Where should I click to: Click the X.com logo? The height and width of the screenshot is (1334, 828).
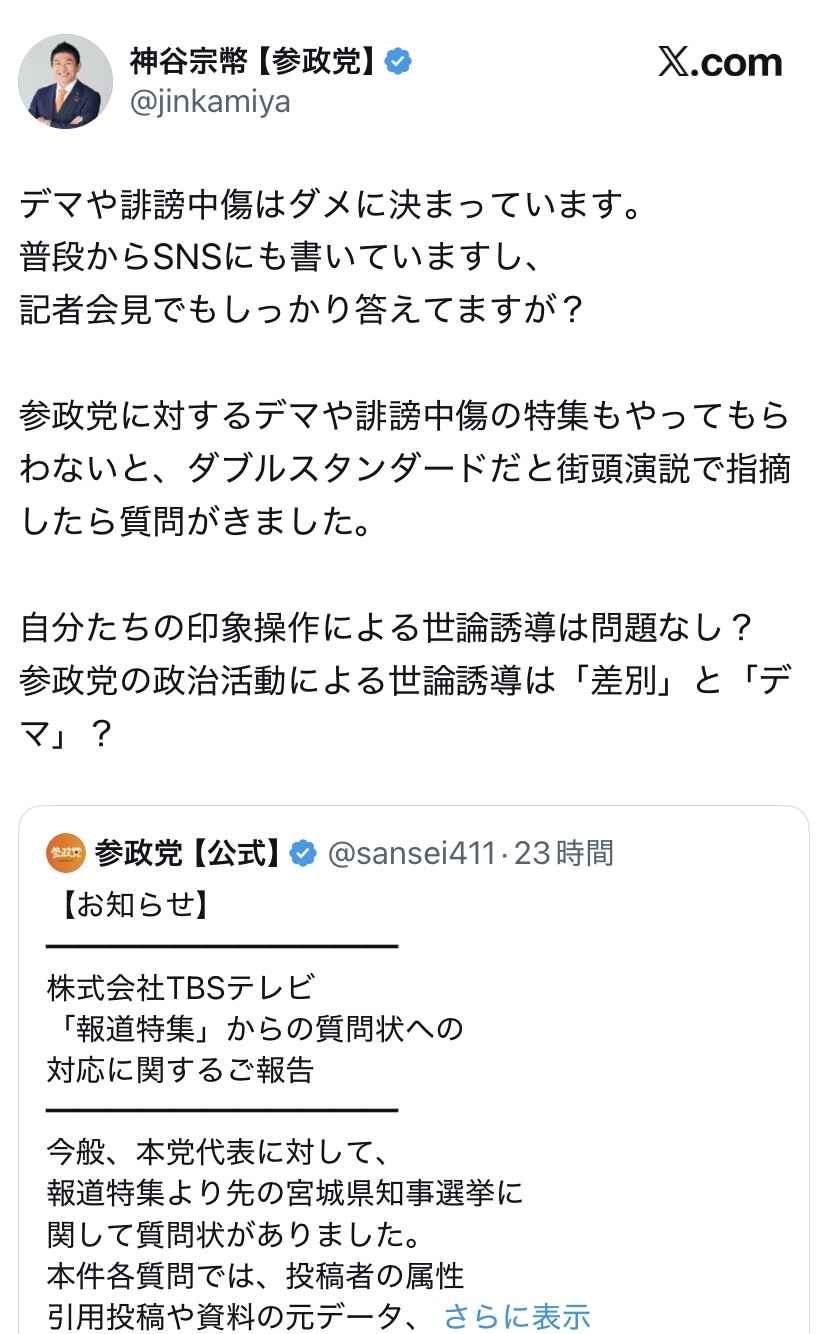point(719,63)
